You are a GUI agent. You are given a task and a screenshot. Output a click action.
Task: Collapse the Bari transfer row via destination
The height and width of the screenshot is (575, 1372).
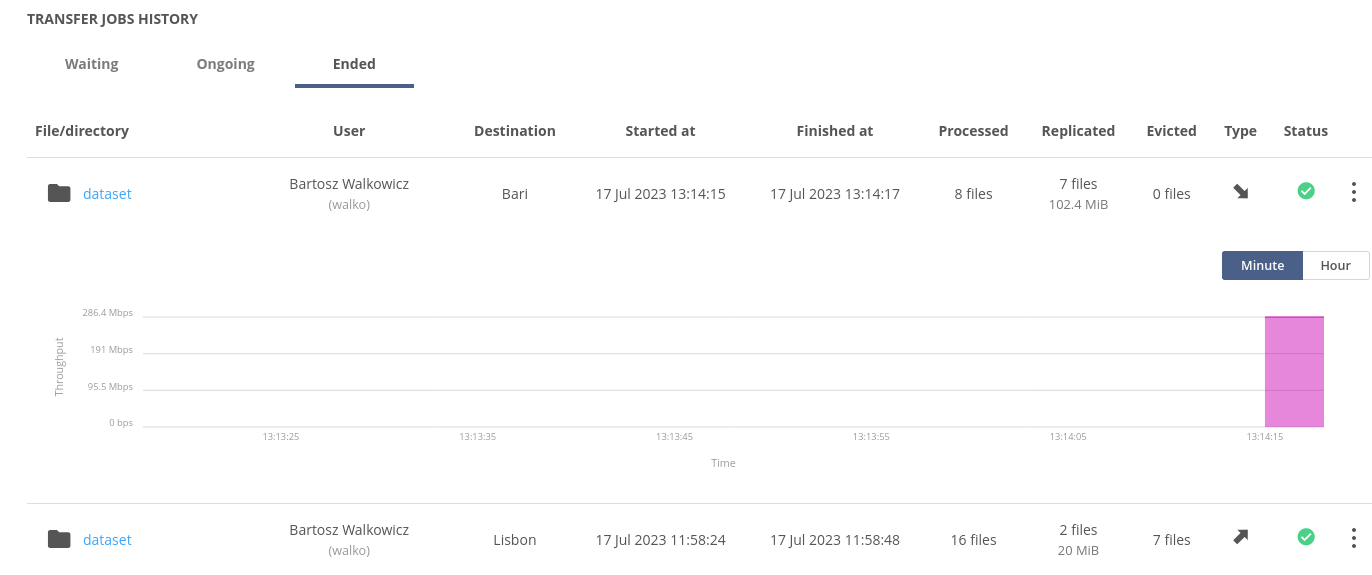pos(514,194)
